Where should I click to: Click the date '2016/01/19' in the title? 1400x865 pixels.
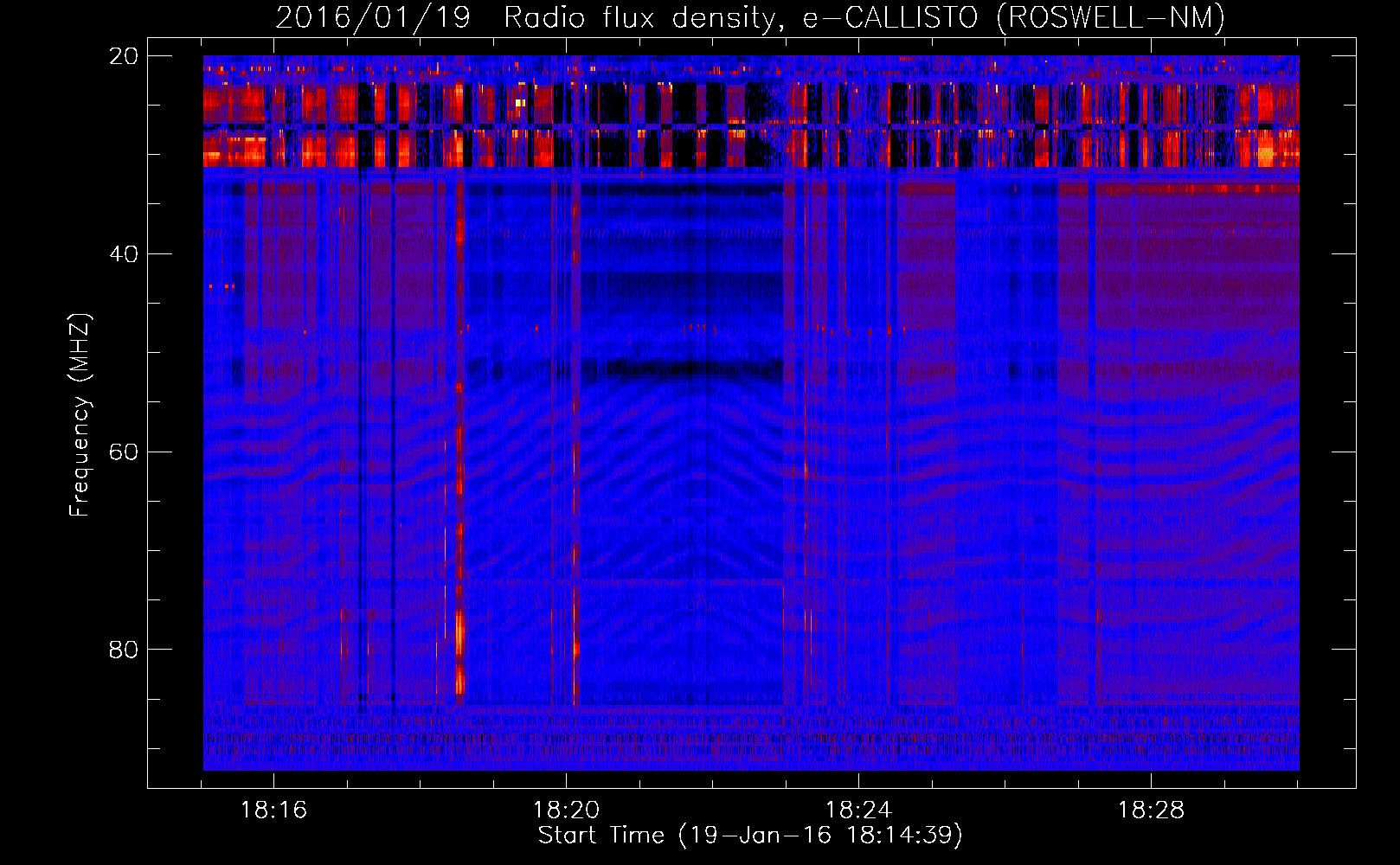click(x=373, y=17)
